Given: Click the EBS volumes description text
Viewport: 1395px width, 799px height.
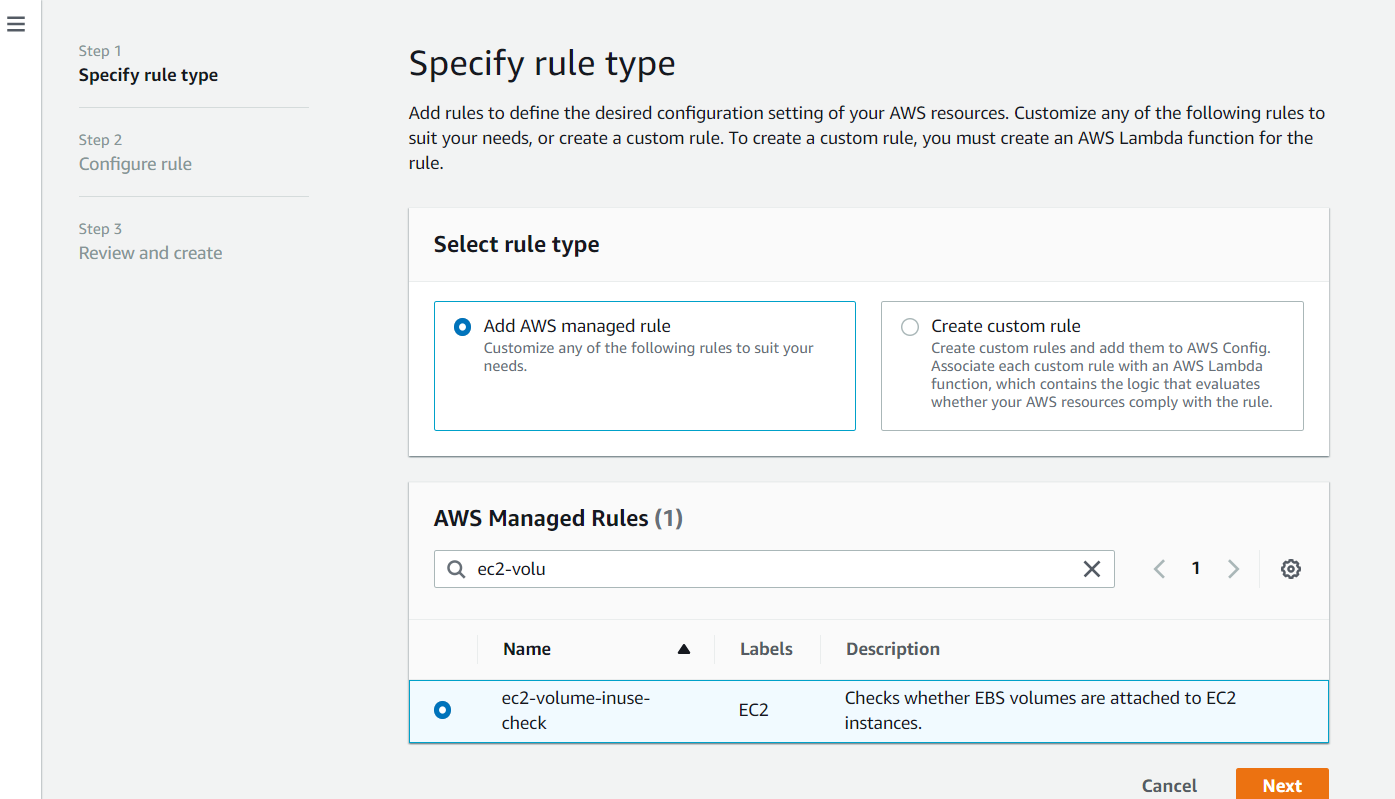Looking at the screenshot, I should click(1040, 710).
